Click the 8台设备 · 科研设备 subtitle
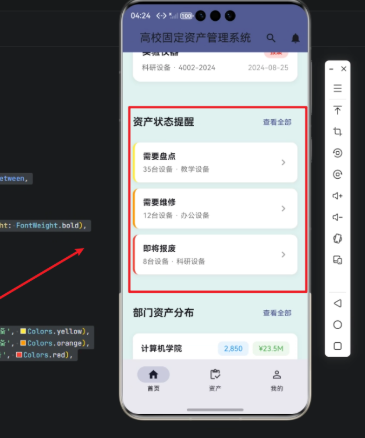This screenshot has width=365, height=438. coord(174,261)
